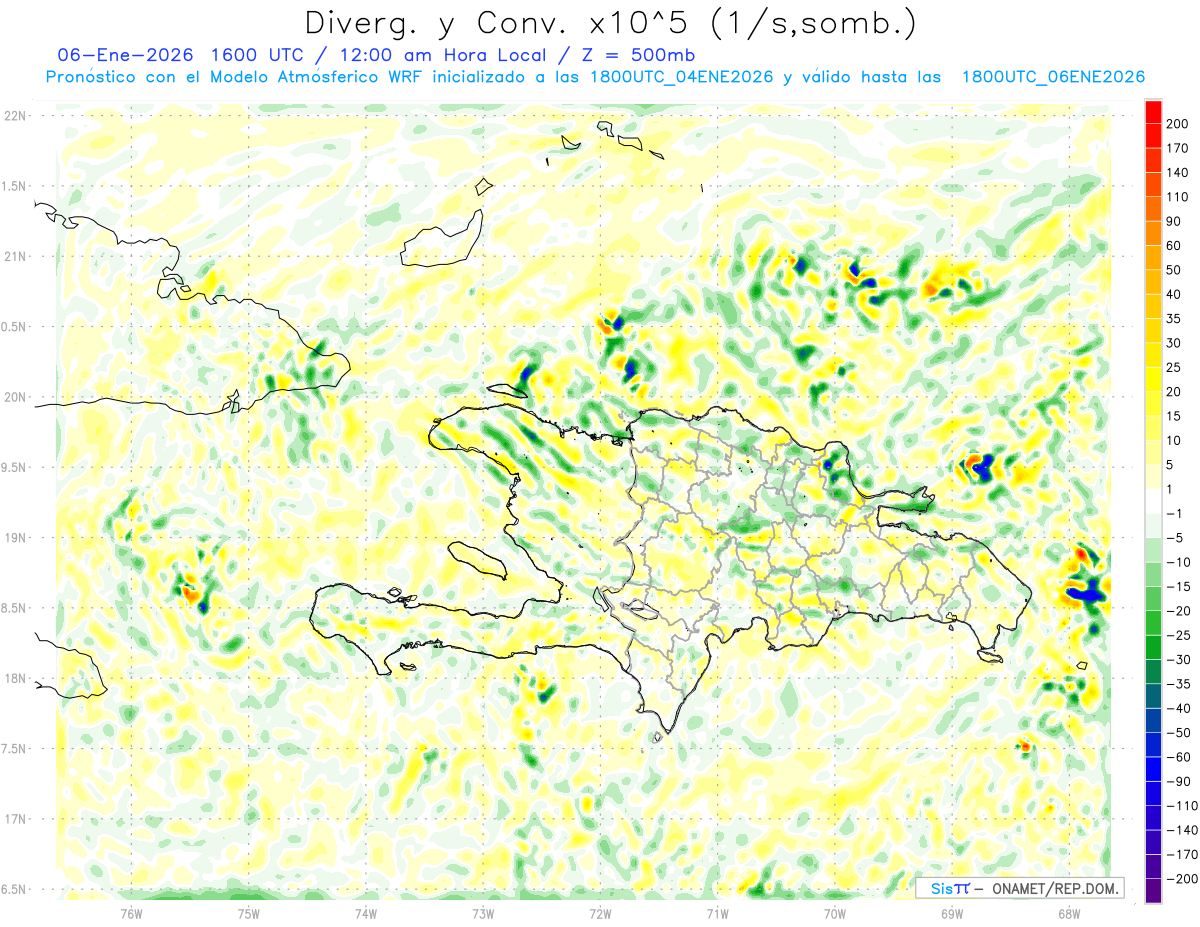Click the '1.5N' latitude label
This screenshot has width=1200, height=927.
[x=13, y=186]
